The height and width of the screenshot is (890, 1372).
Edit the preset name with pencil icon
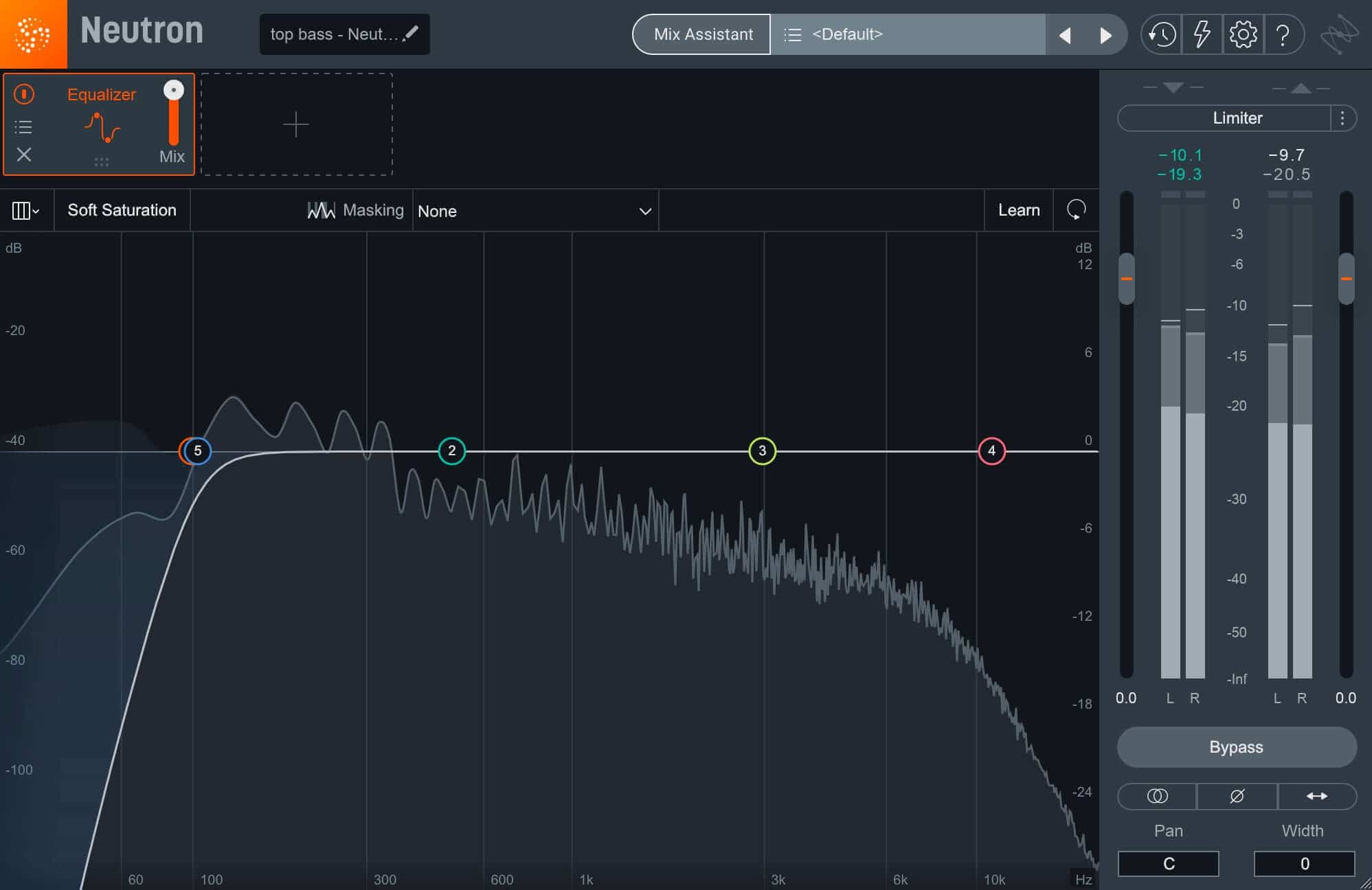(412, 33)
